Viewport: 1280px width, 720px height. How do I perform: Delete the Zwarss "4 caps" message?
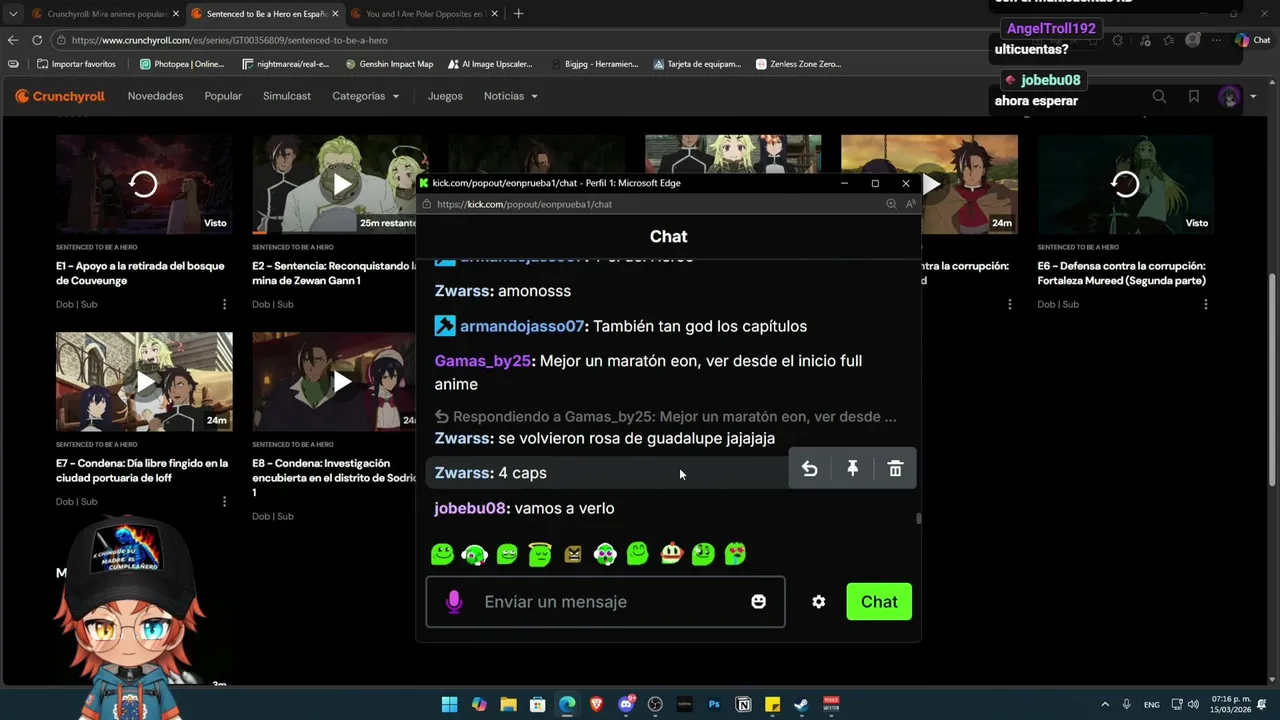pos(895,469)
